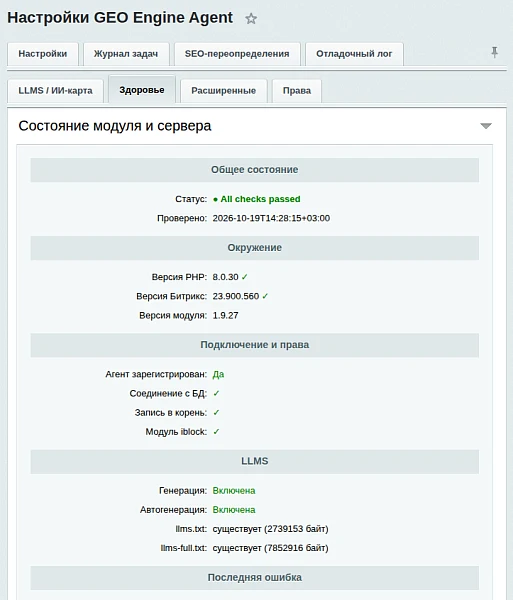This screenshot has width=513, height=600.
Task: Click the Запись в корень: label
Action: click(171, 412)
